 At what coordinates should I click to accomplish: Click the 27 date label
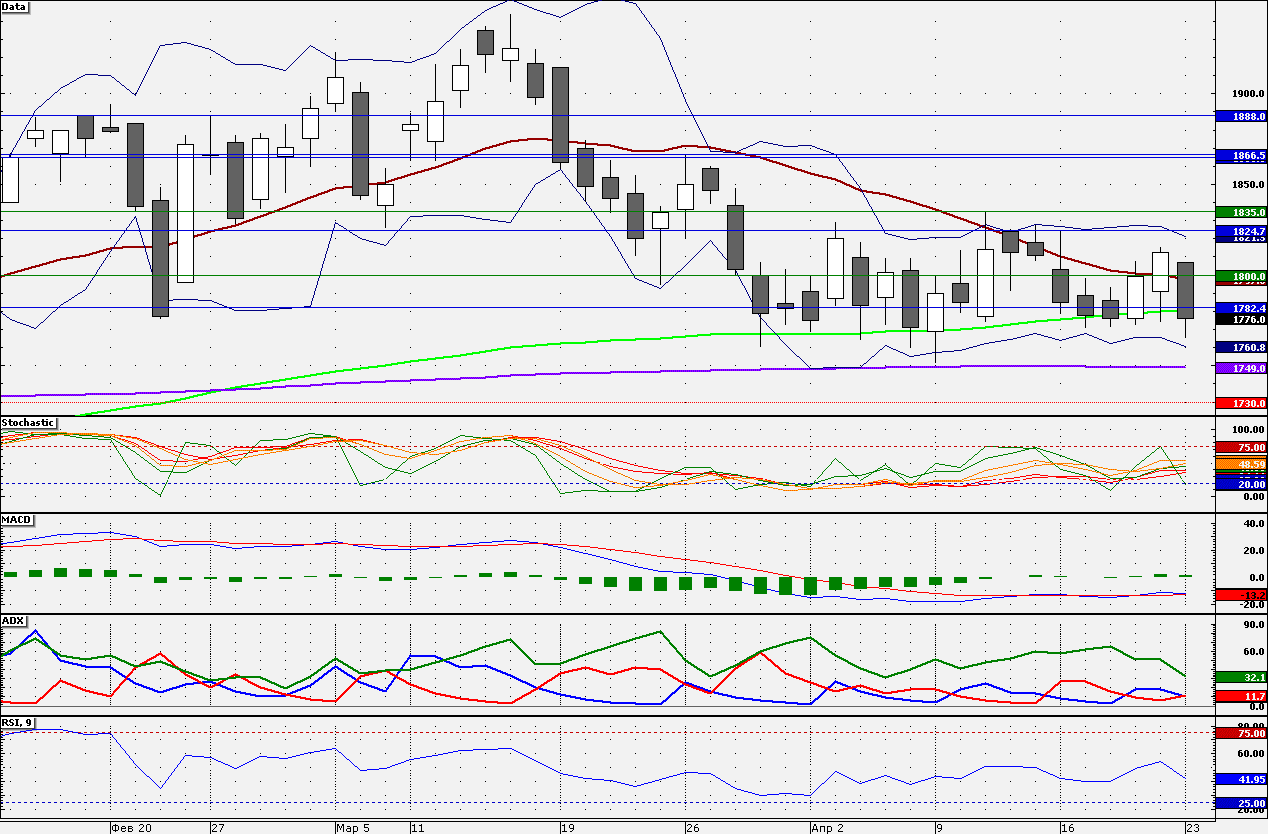[217, 828]
